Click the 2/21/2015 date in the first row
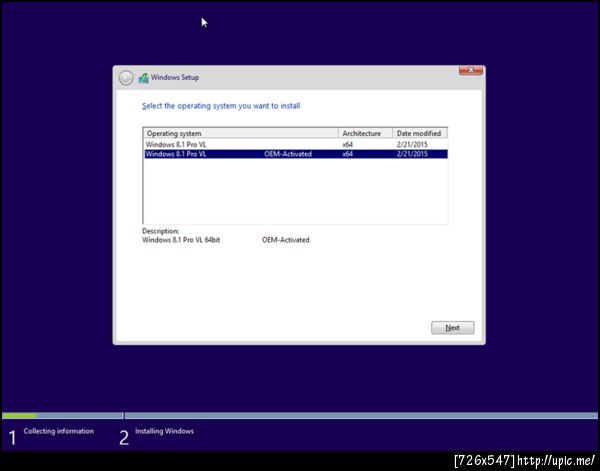The image size is (600, 471). pyautogui.click(x=412, y=144)
